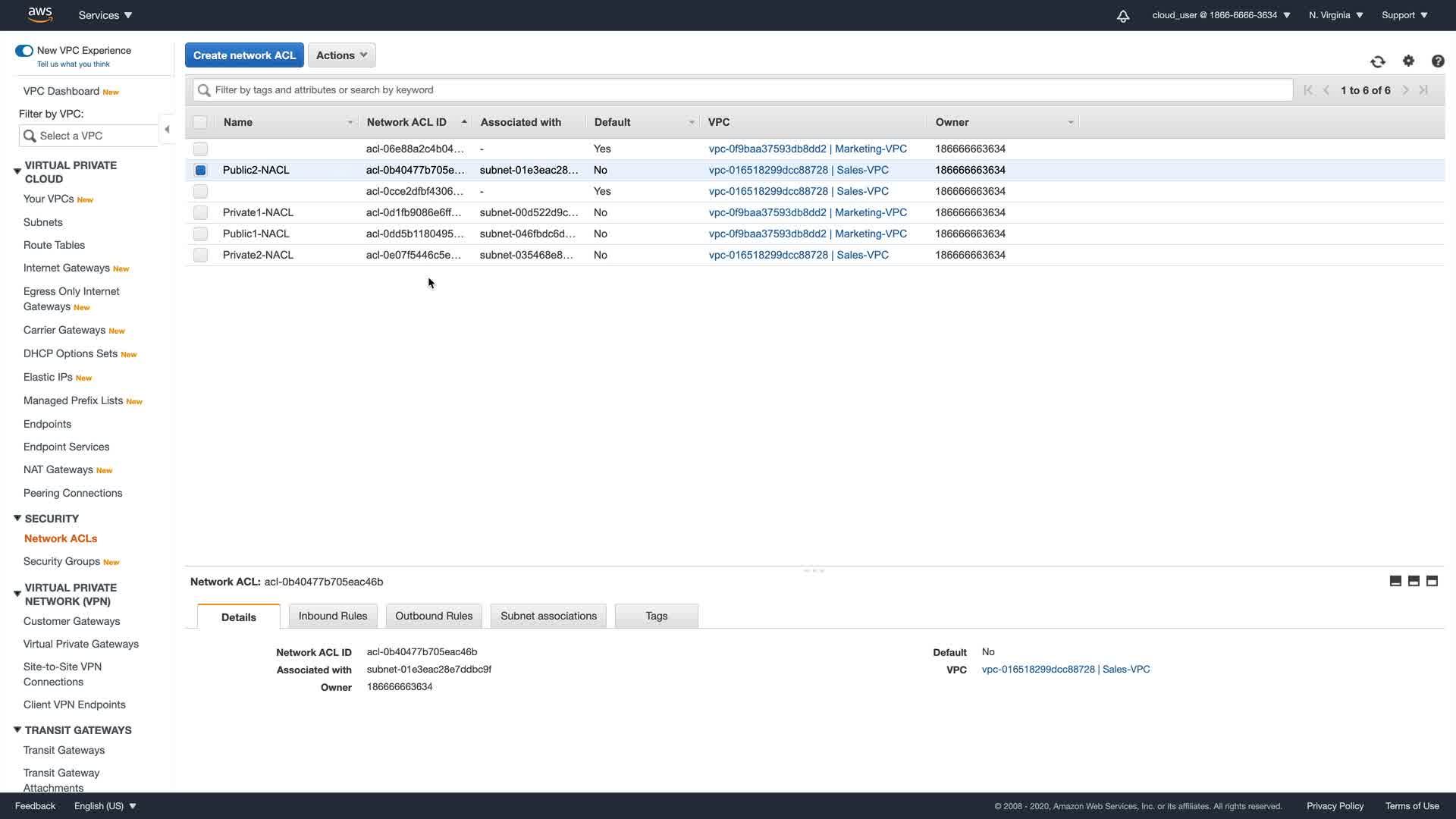The height and width of the screenshot is (819, 1456).
Task: Open the Subnet associations tab
Action: click(548, 616)
